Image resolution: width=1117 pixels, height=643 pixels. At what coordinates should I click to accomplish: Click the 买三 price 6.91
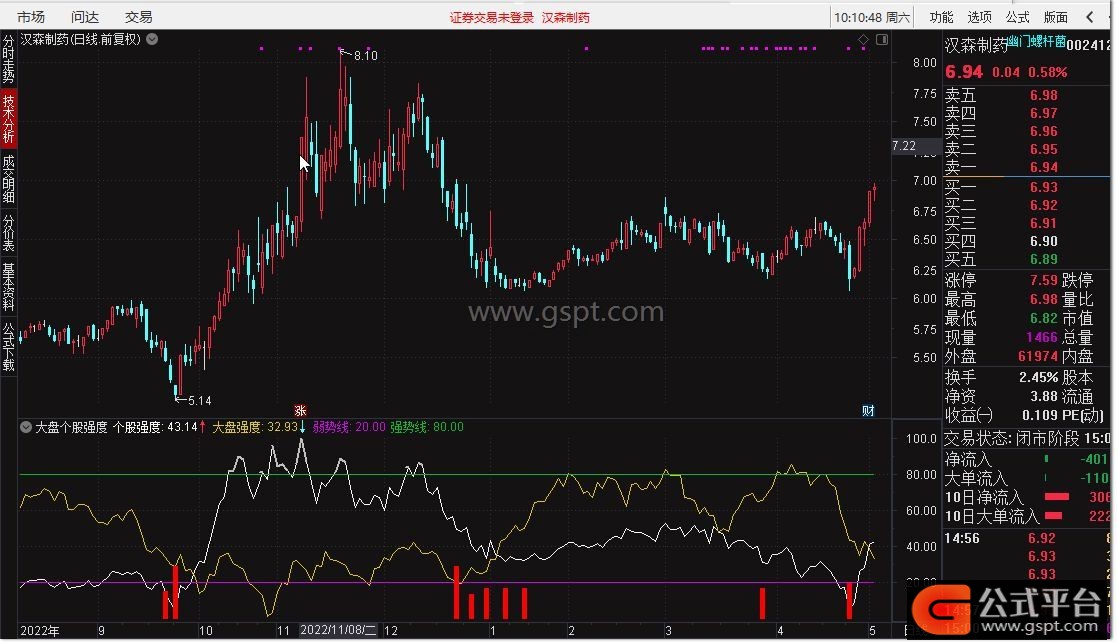(x=1044, y=224)
